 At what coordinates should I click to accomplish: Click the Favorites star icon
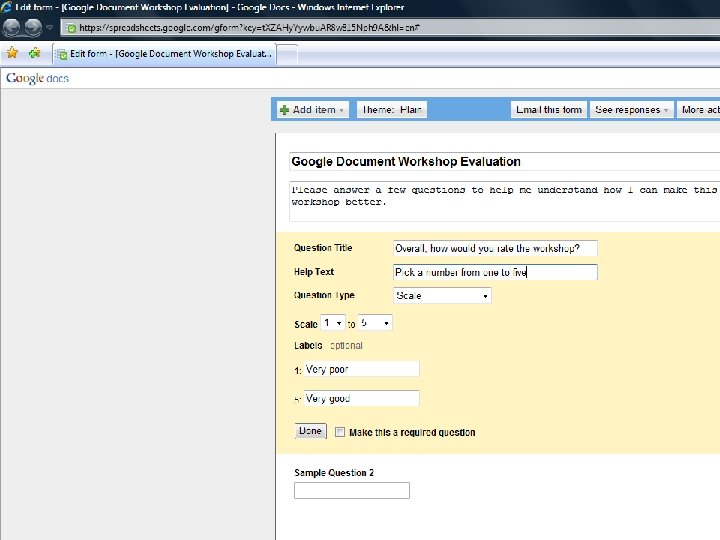tap(12, 53)
